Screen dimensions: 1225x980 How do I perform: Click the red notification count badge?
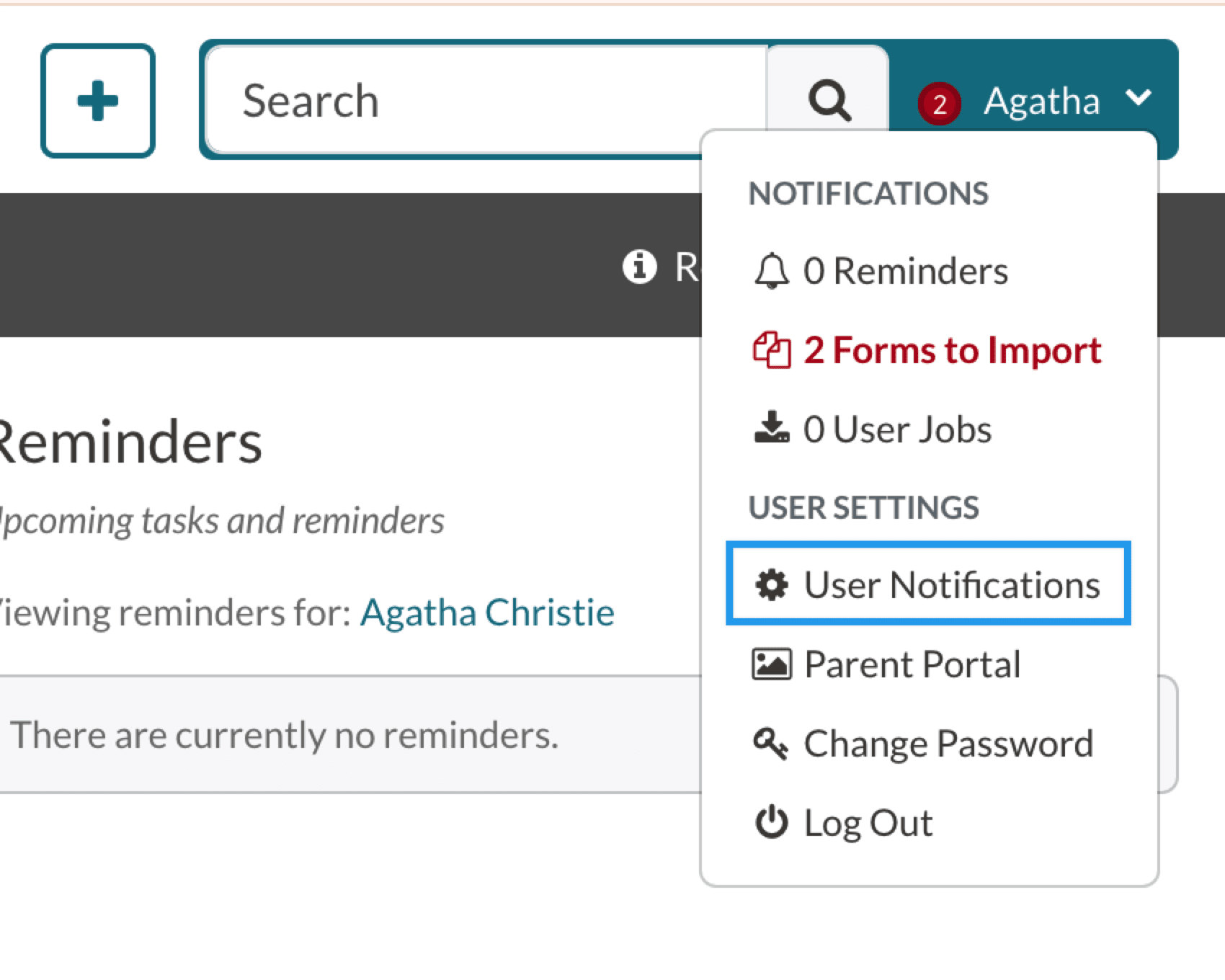(x=939, y=104)
